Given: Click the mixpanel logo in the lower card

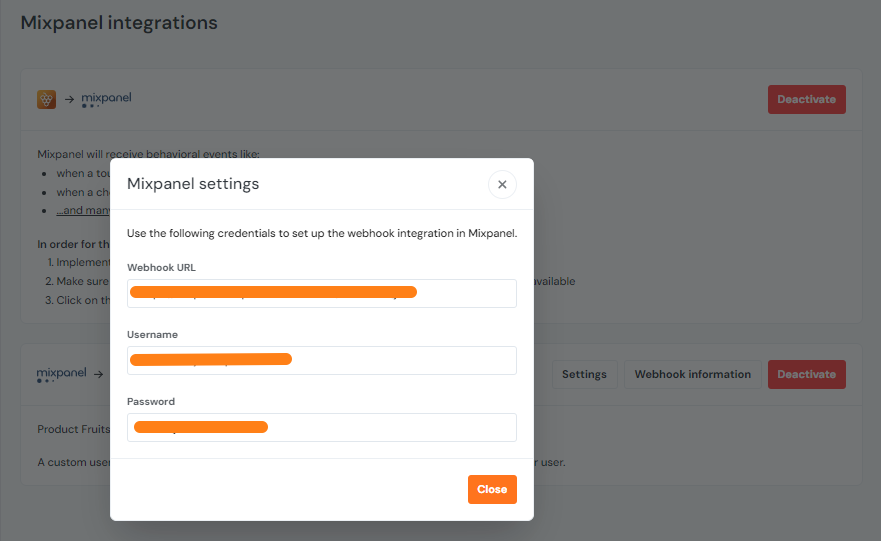Looking at the screenshot, I should (61, 374).
